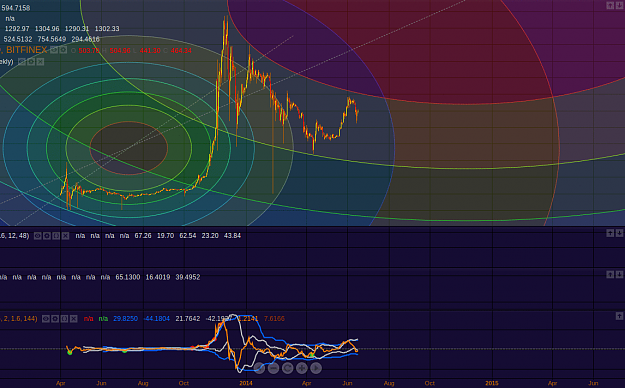The height and width of the screenshot is (388, 625).
Task: Reset the chart view with the circular arrow
Action: pos(287,368)
